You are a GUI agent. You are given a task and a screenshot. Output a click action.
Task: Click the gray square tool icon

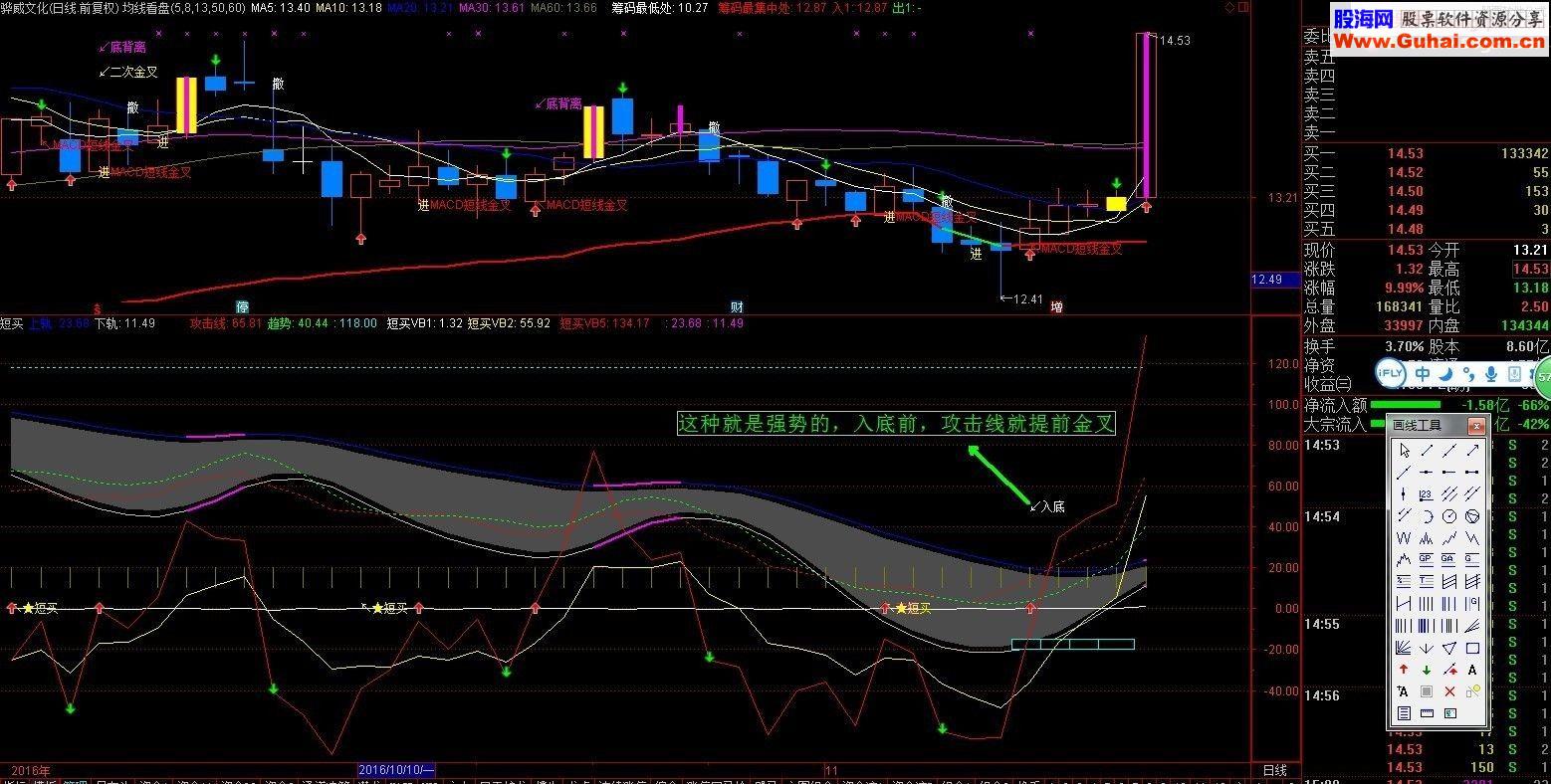(1427, 690)
